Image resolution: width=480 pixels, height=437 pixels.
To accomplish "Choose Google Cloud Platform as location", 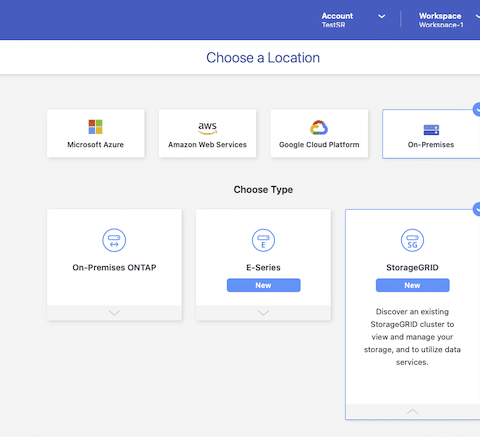I will click(x=319, y=133).
